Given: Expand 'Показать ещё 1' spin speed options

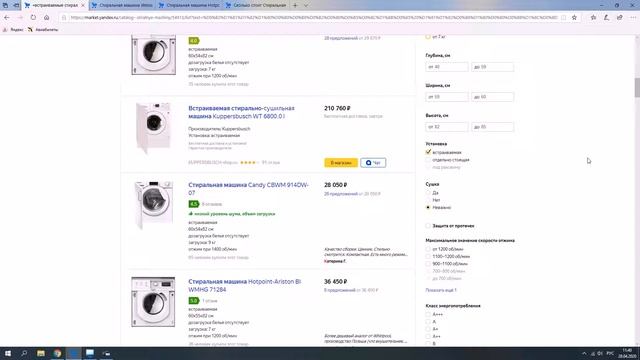Looking at the screenshot, I should [x=441, y=290].
